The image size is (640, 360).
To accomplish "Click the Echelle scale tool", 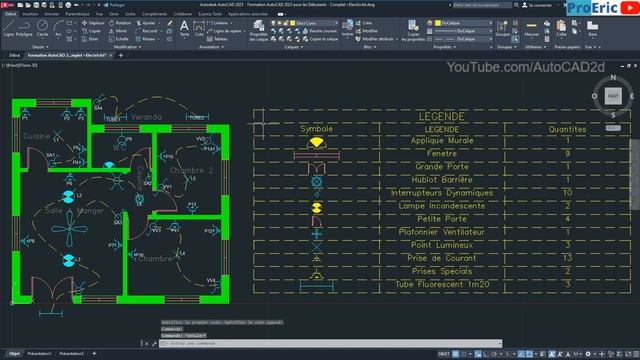I will tap(119, 39).
